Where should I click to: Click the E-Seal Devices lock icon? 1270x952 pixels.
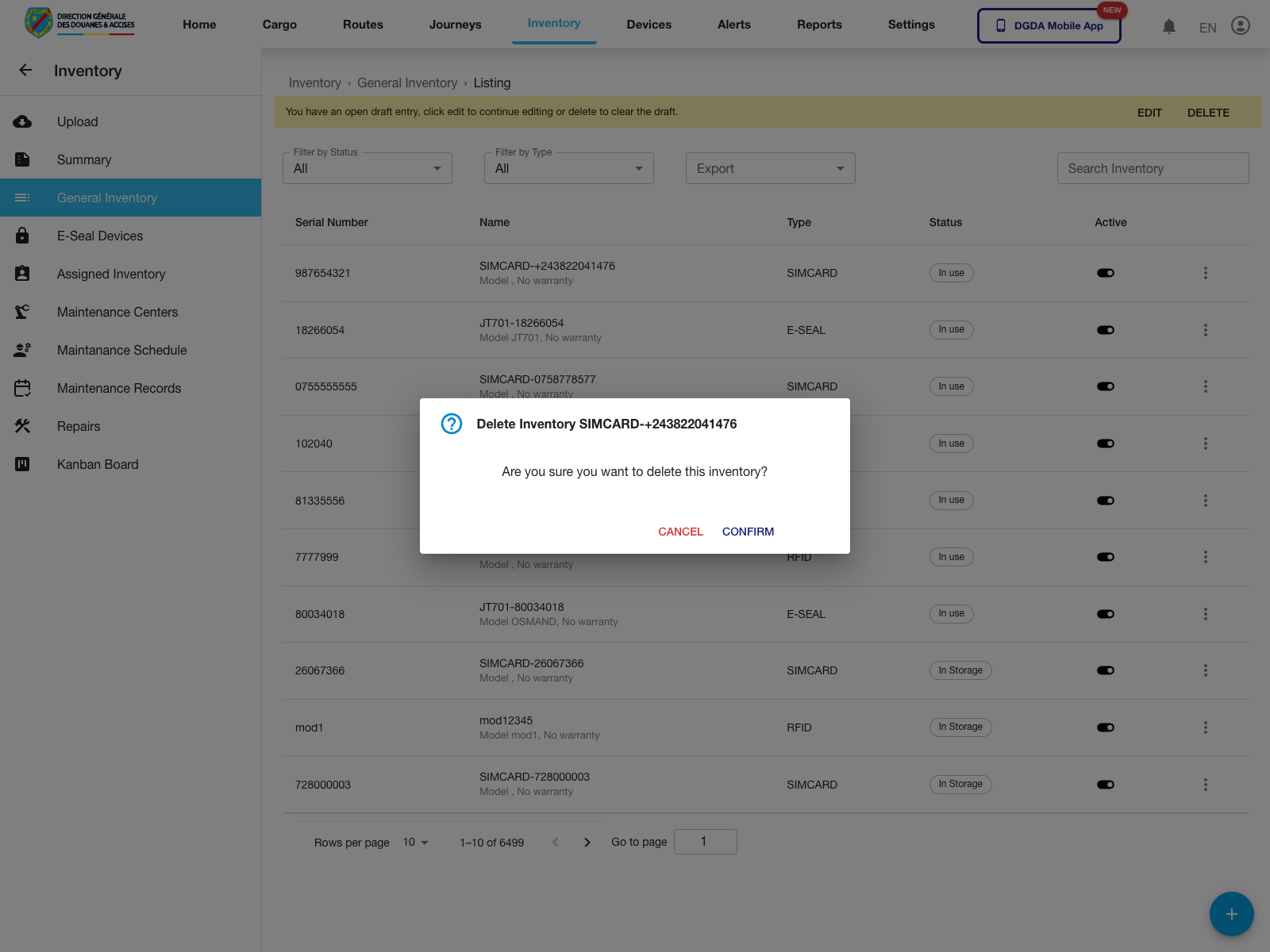pos(22,236)
